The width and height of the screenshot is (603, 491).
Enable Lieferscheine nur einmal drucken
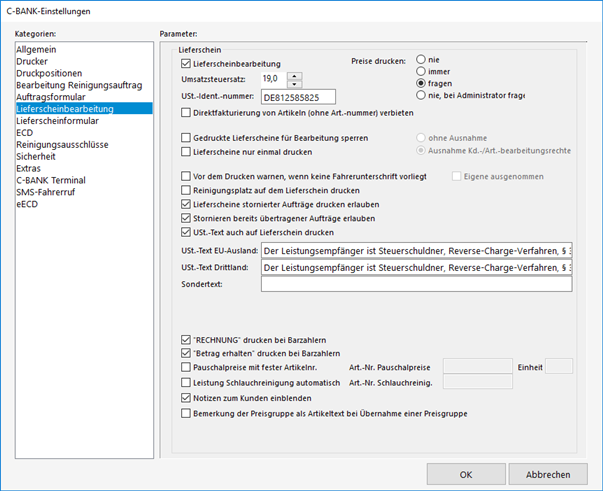pyautogui.click(x=186, y=152)
